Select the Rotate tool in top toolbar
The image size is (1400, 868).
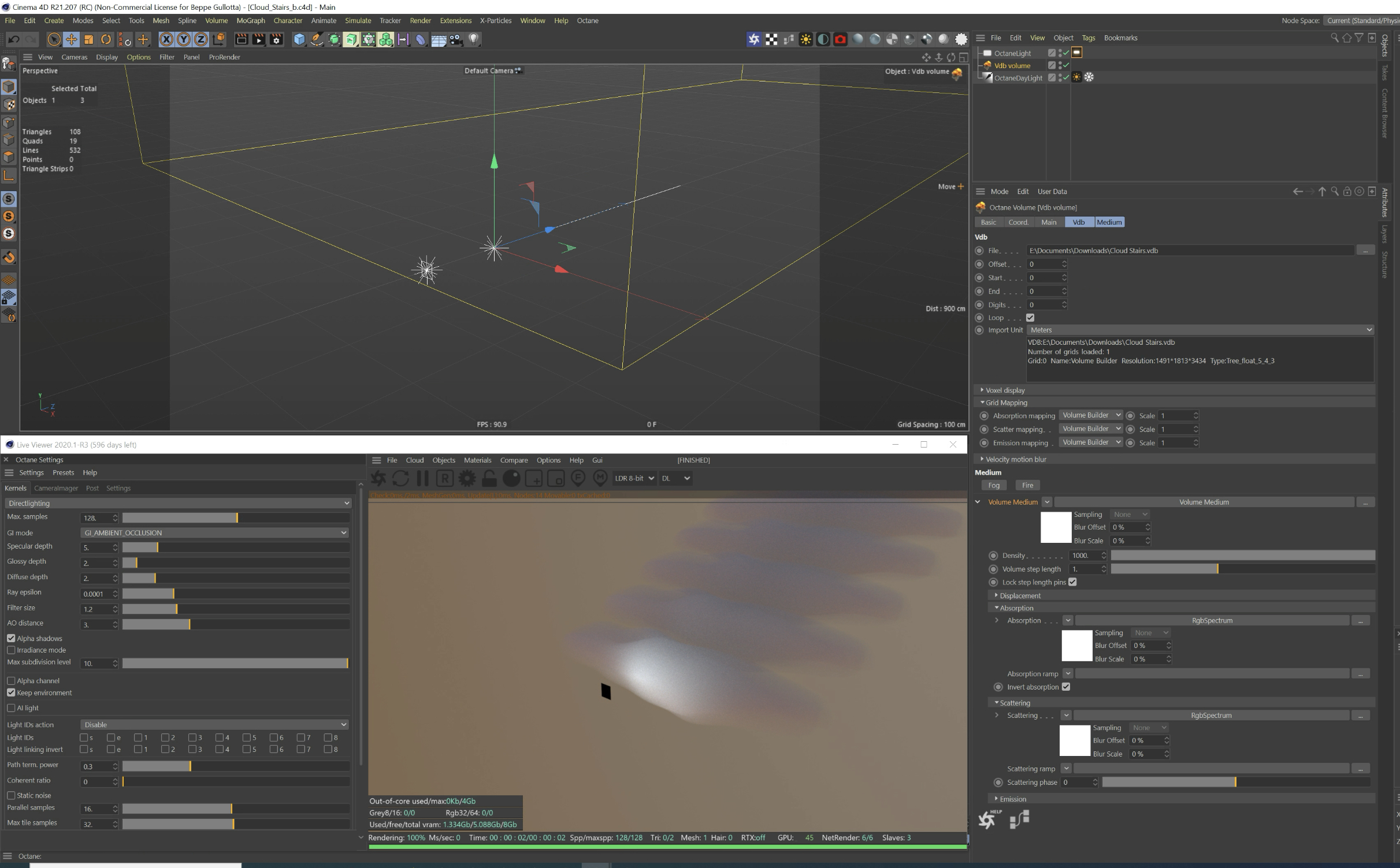pos(106,39)
